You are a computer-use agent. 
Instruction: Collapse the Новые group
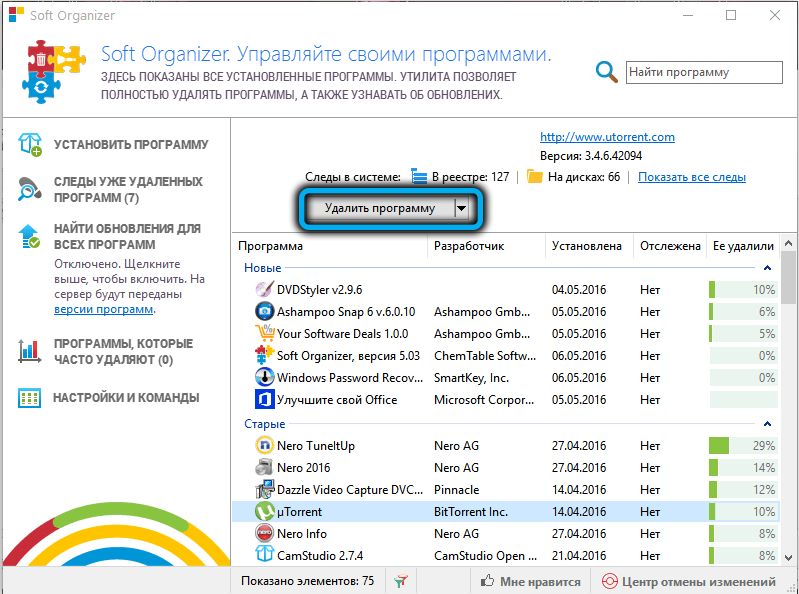pyautogui.click(x=766, y=268)
